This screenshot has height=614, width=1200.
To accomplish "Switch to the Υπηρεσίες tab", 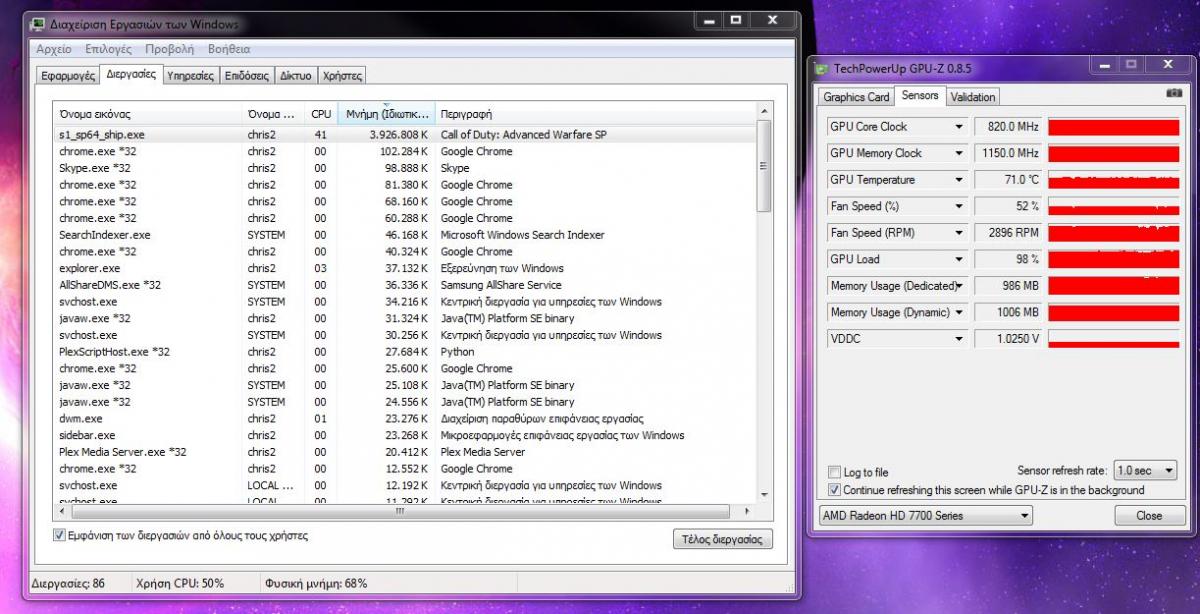I will coord(190,75).
